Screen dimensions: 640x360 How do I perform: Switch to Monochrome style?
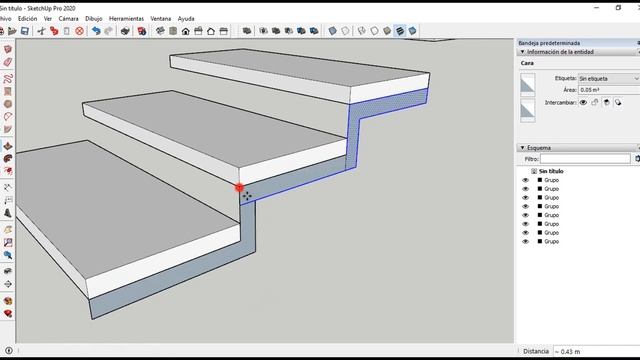point(413,31)
